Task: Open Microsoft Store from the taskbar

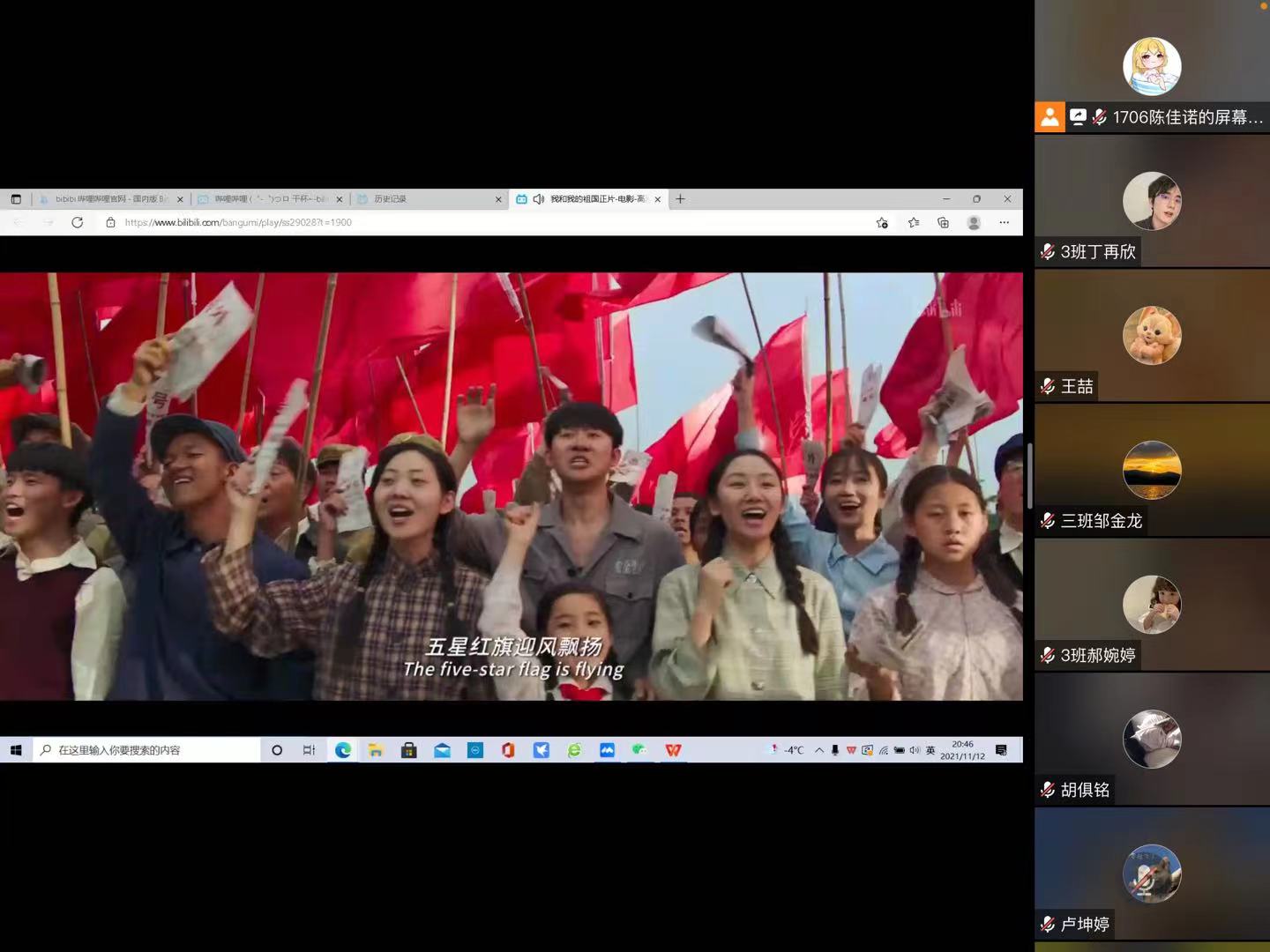Action: tap(408, 750)
